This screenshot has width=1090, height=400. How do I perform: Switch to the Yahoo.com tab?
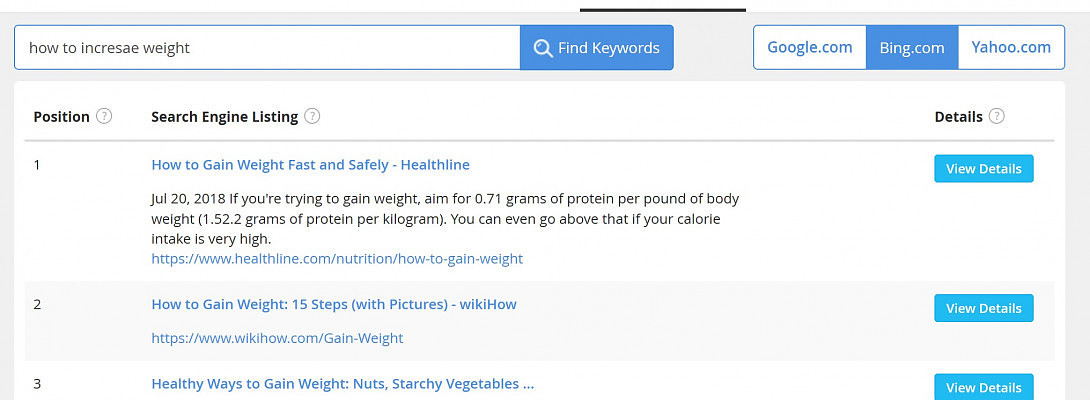coord(1011,47)
